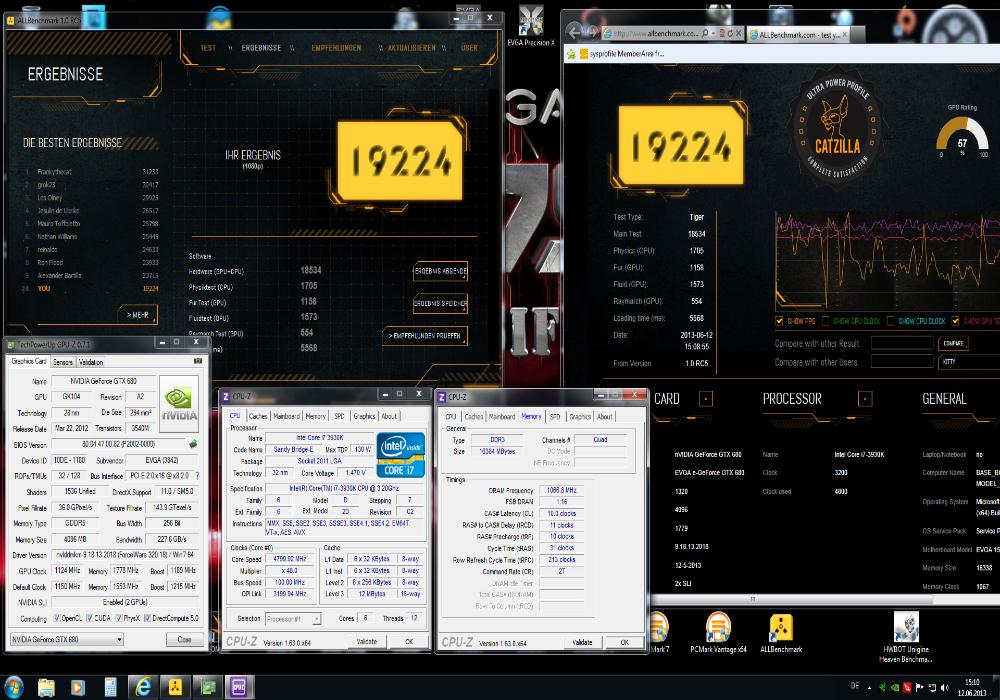
Task: Click the BIOS save chip icon in GPU-Z
Action: [193, 444]
